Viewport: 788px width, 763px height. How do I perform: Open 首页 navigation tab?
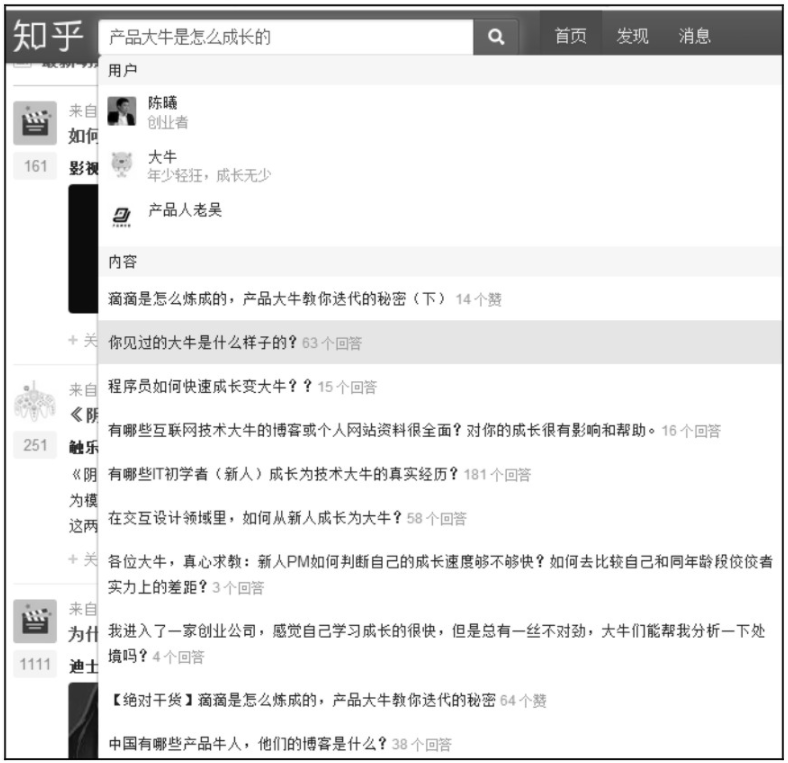click(x=570, y=36)
